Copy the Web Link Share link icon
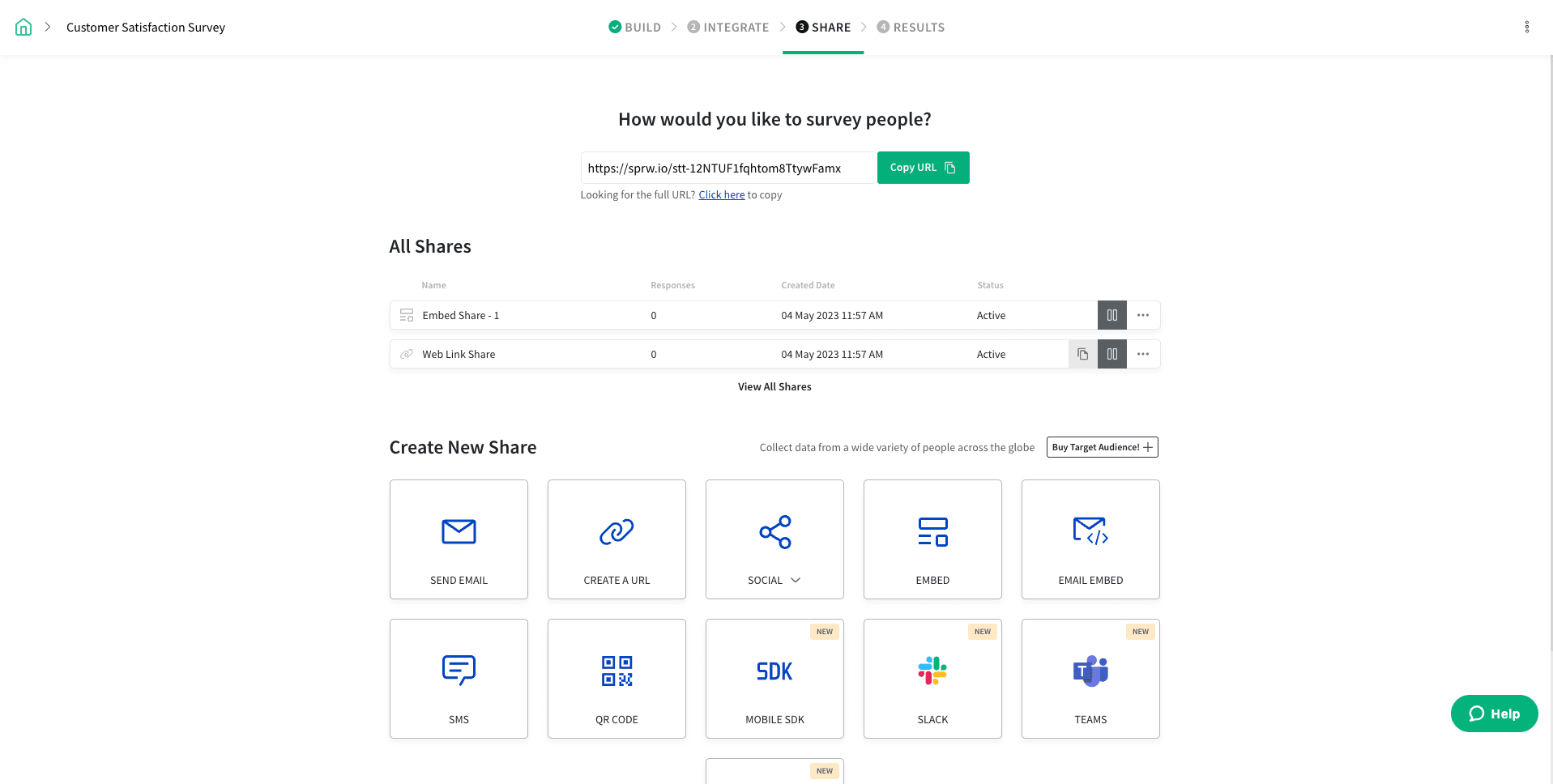 point(1082,354)
